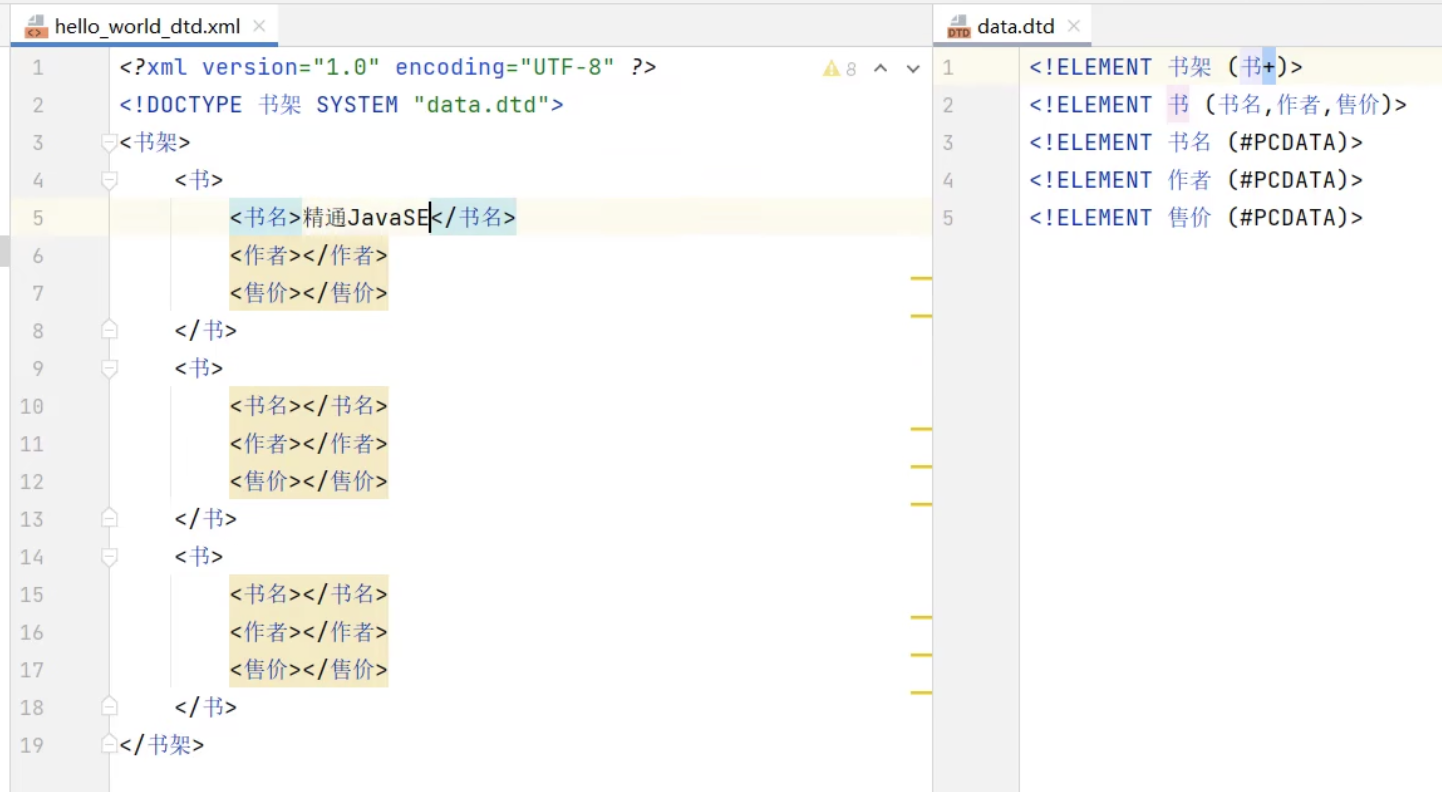Click the empty 售价 element on line 7

click(309, 294)
